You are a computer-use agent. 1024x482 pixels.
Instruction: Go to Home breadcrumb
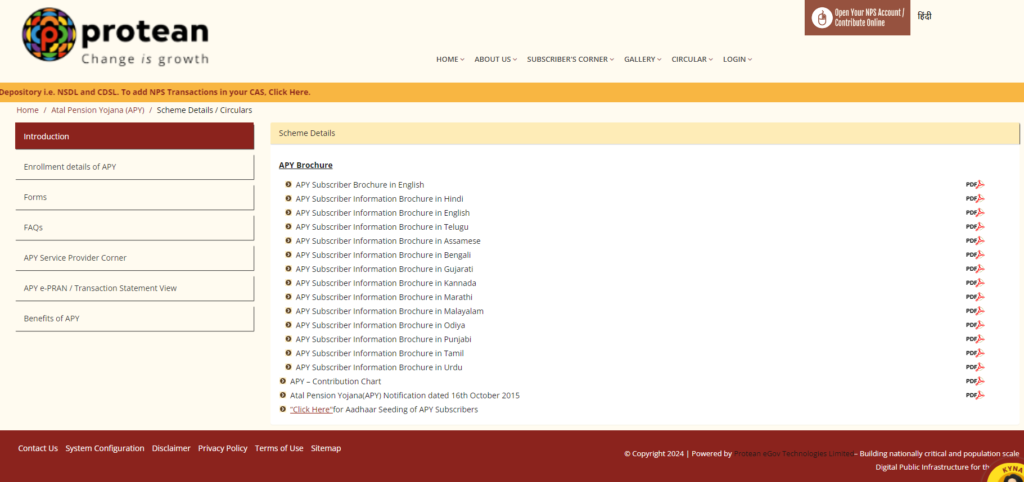coord(27,110)
